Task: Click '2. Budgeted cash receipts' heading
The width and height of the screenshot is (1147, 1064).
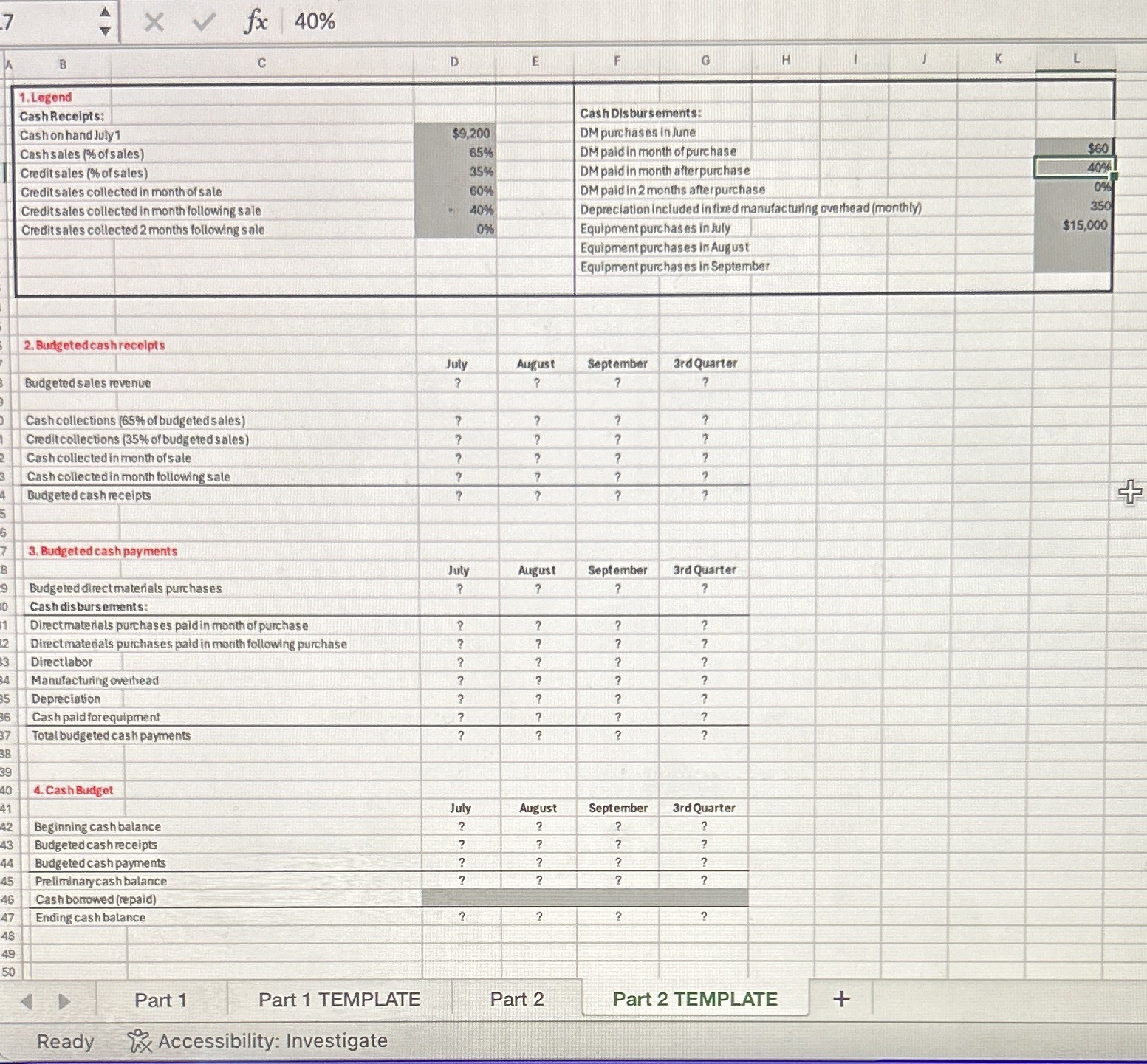Action: click(x=95, y=345)
